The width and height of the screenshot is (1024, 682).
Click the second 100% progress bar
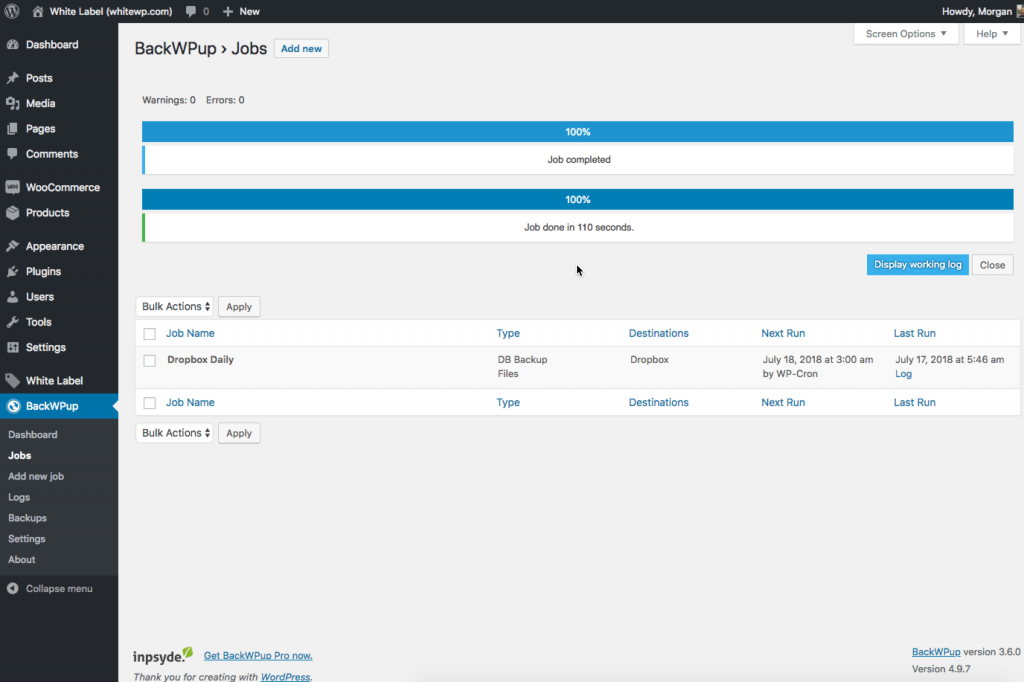tap(577, 199)
